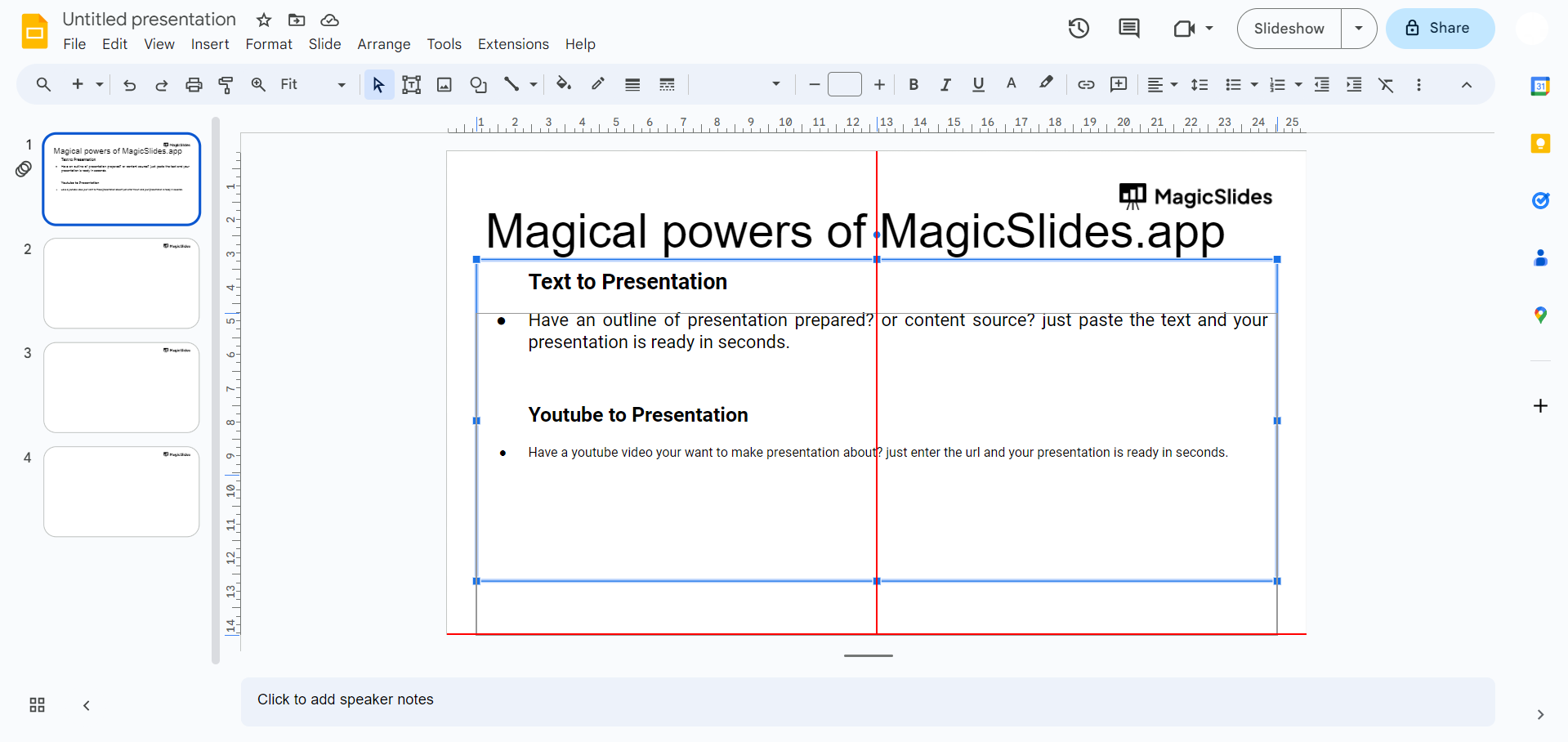Viewport: 1568px width, 742px height.
Task: Click the paint format roller icon
Action: 226,84
